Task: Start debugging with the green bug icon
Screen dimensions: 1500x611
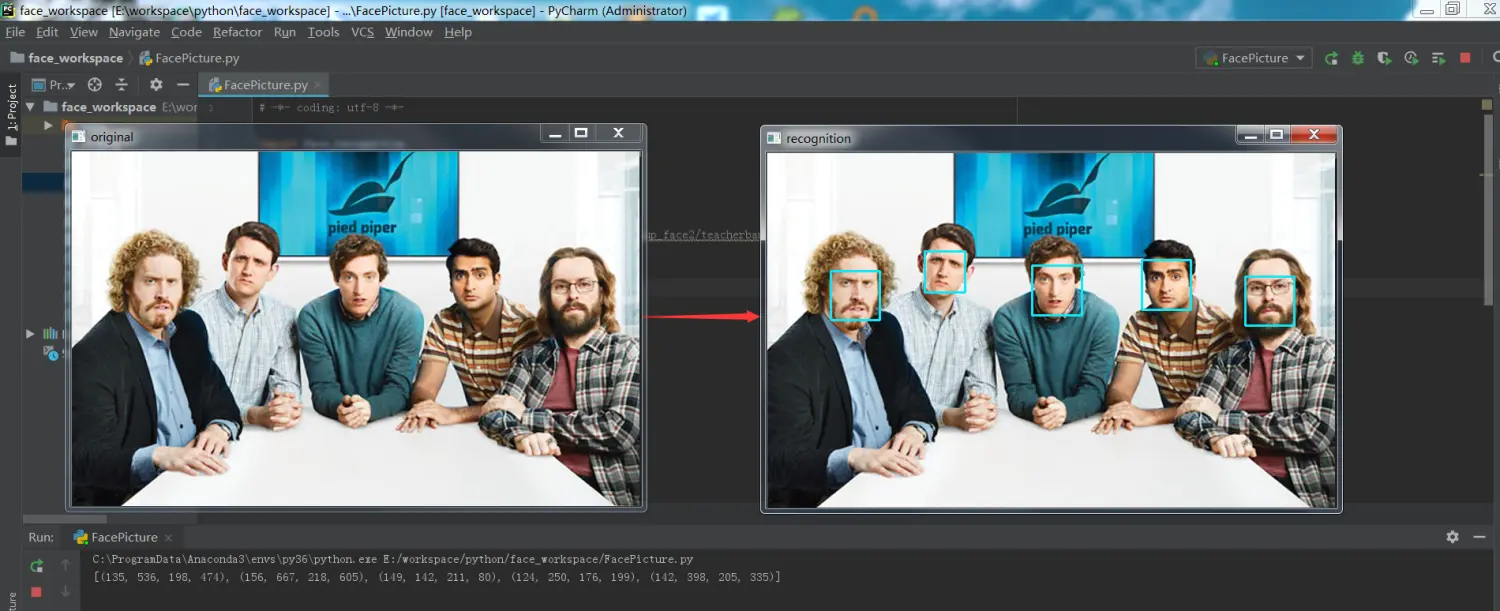Action: (x=1358, y=58)
